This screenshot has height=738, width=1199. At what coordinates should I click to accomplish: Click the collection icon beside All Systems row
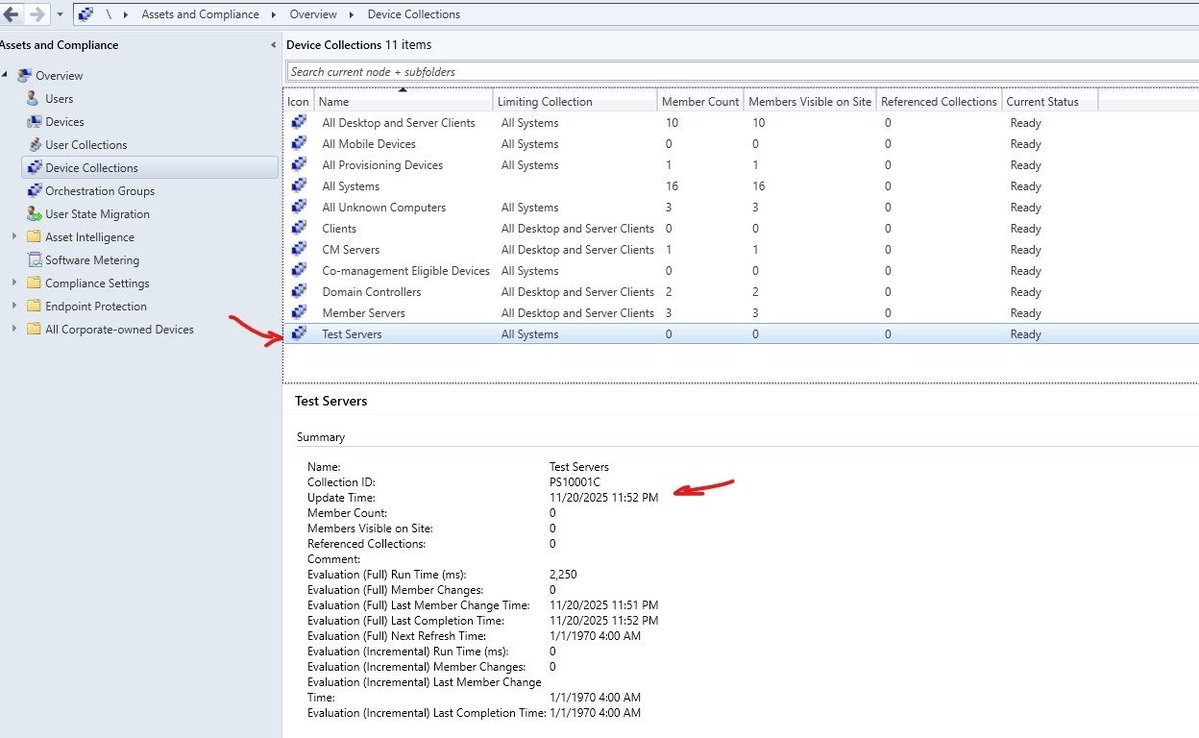297,186
